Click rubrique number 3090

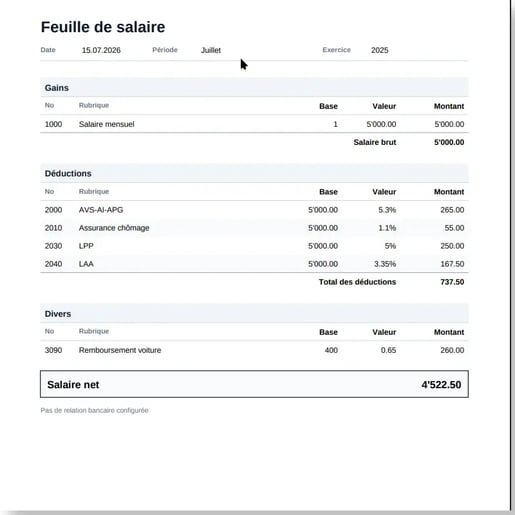53,350
